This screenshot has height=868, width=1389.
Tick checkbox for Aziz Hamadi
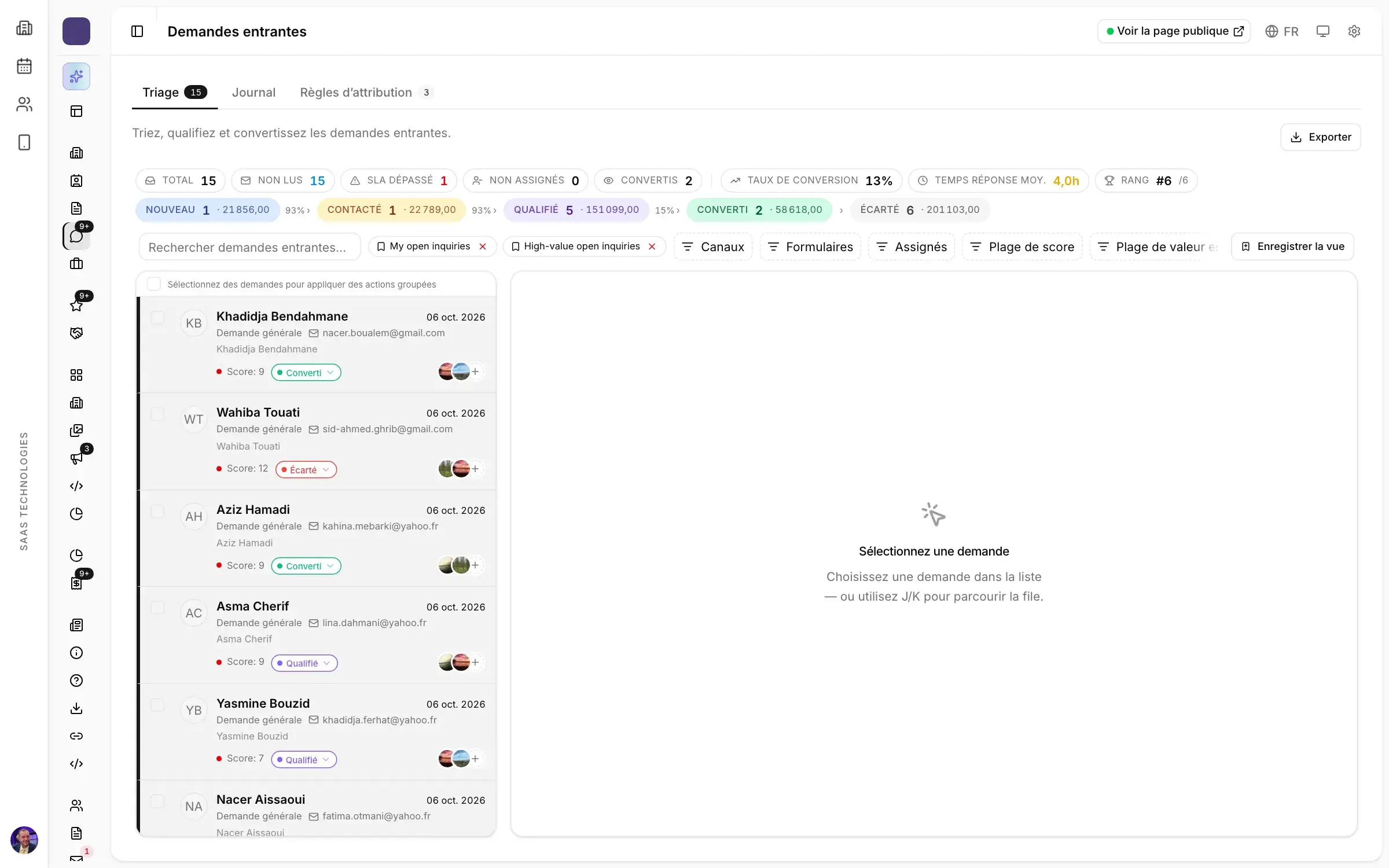157,511
